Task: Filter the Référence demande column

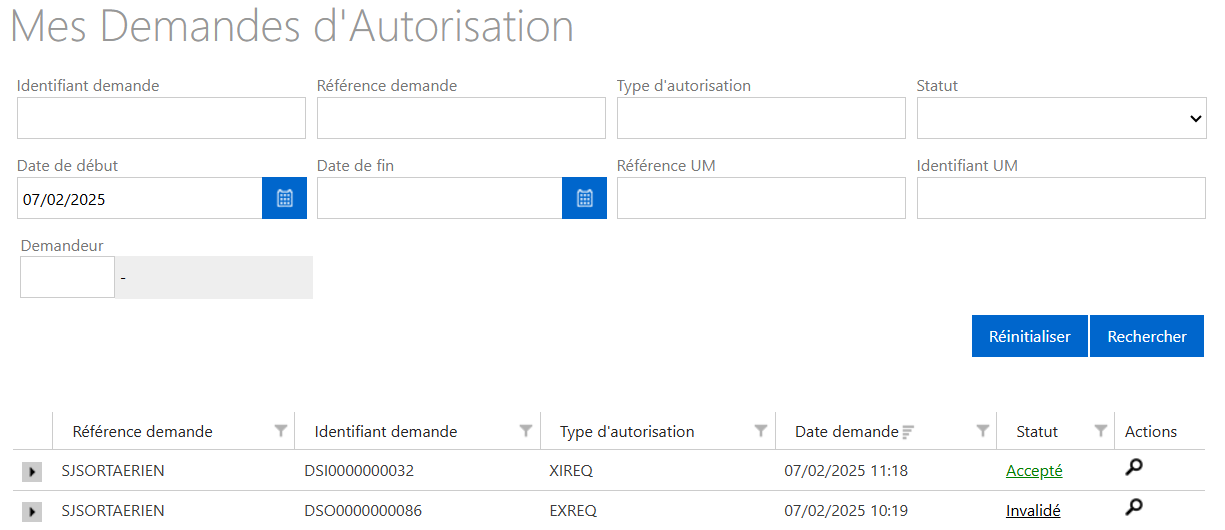Action: coord(281,431)
